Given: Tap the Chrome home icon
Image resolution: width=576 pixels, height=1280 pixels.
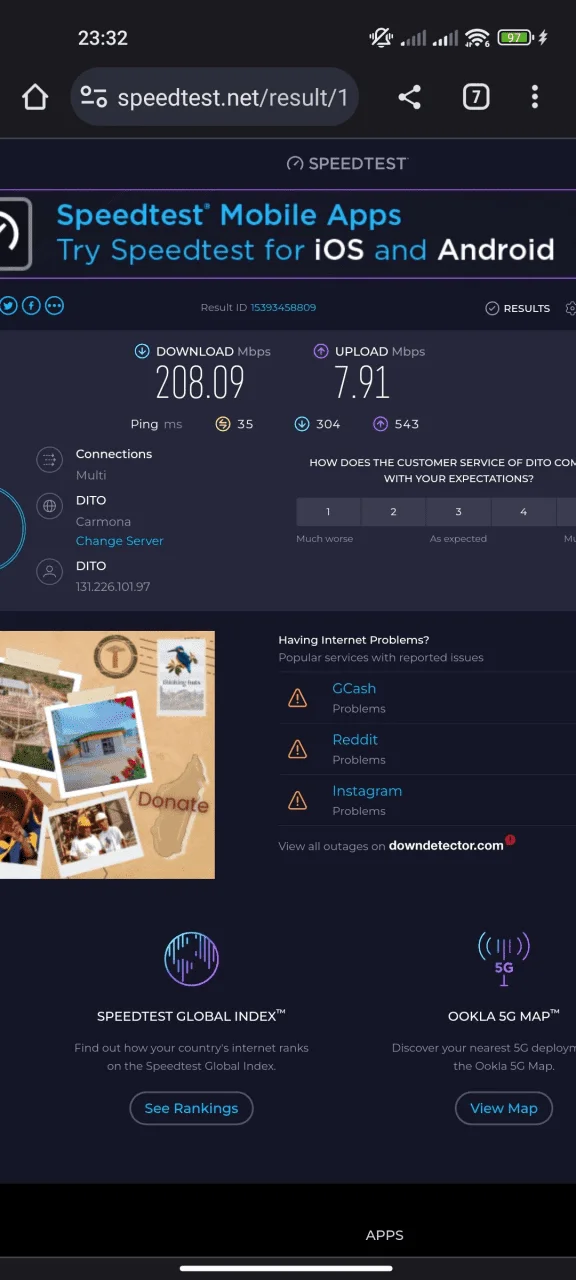Looking at the screenshot, I should [x=35, y=97].
